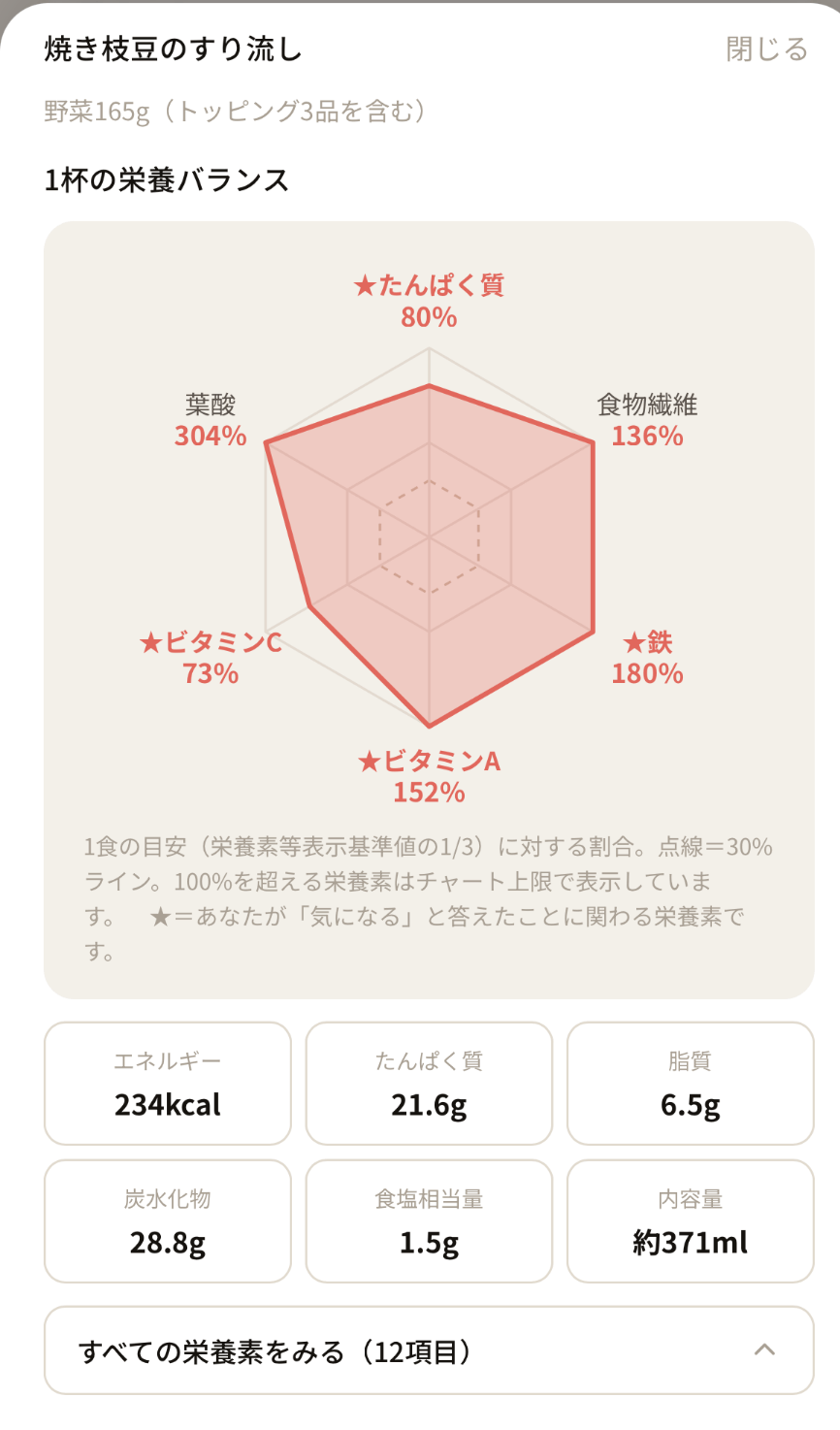Click the 1杯の栄養バランス heading
The image size is (840, 1430).
(x=167, y=180)
